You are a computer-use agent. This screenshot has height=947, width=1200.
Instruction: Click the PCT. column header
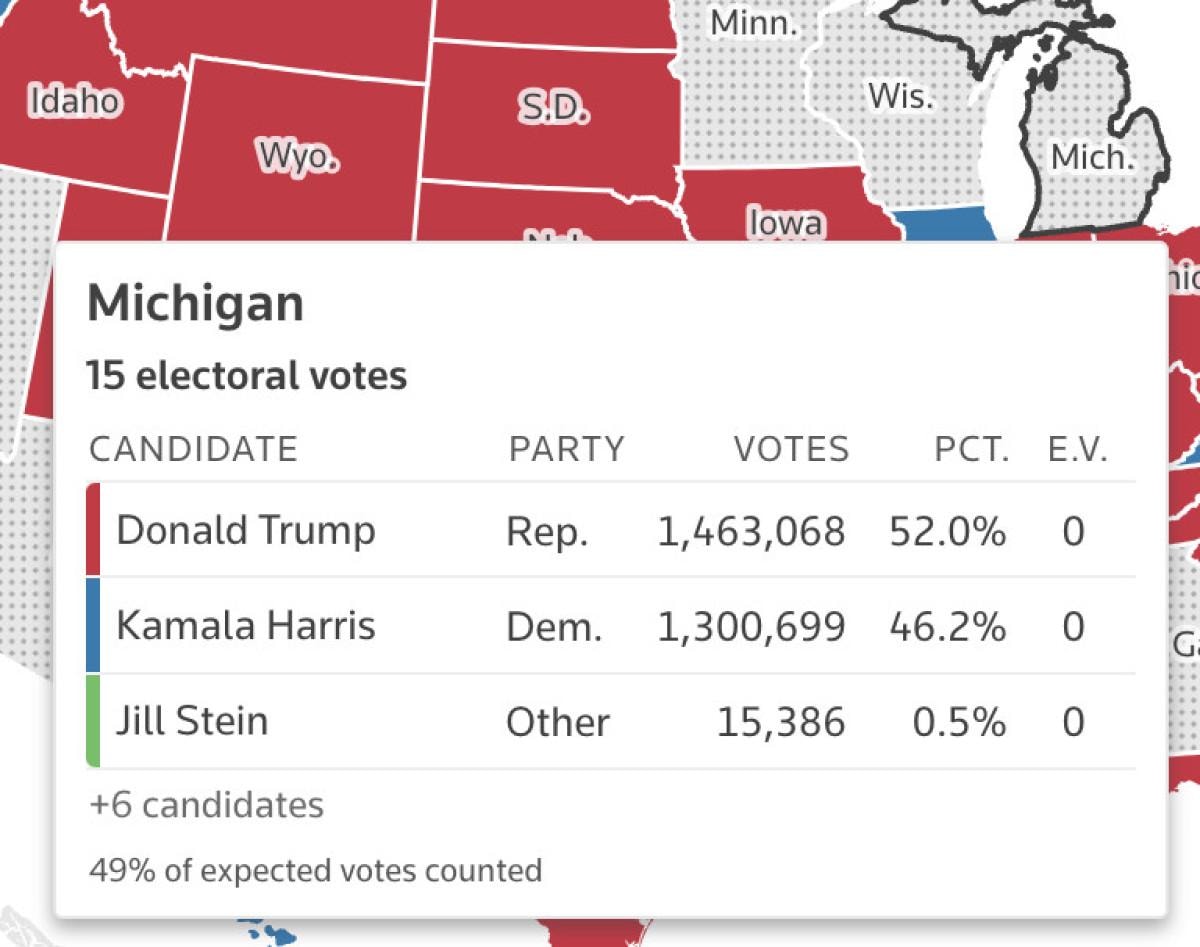pos(971,449)
